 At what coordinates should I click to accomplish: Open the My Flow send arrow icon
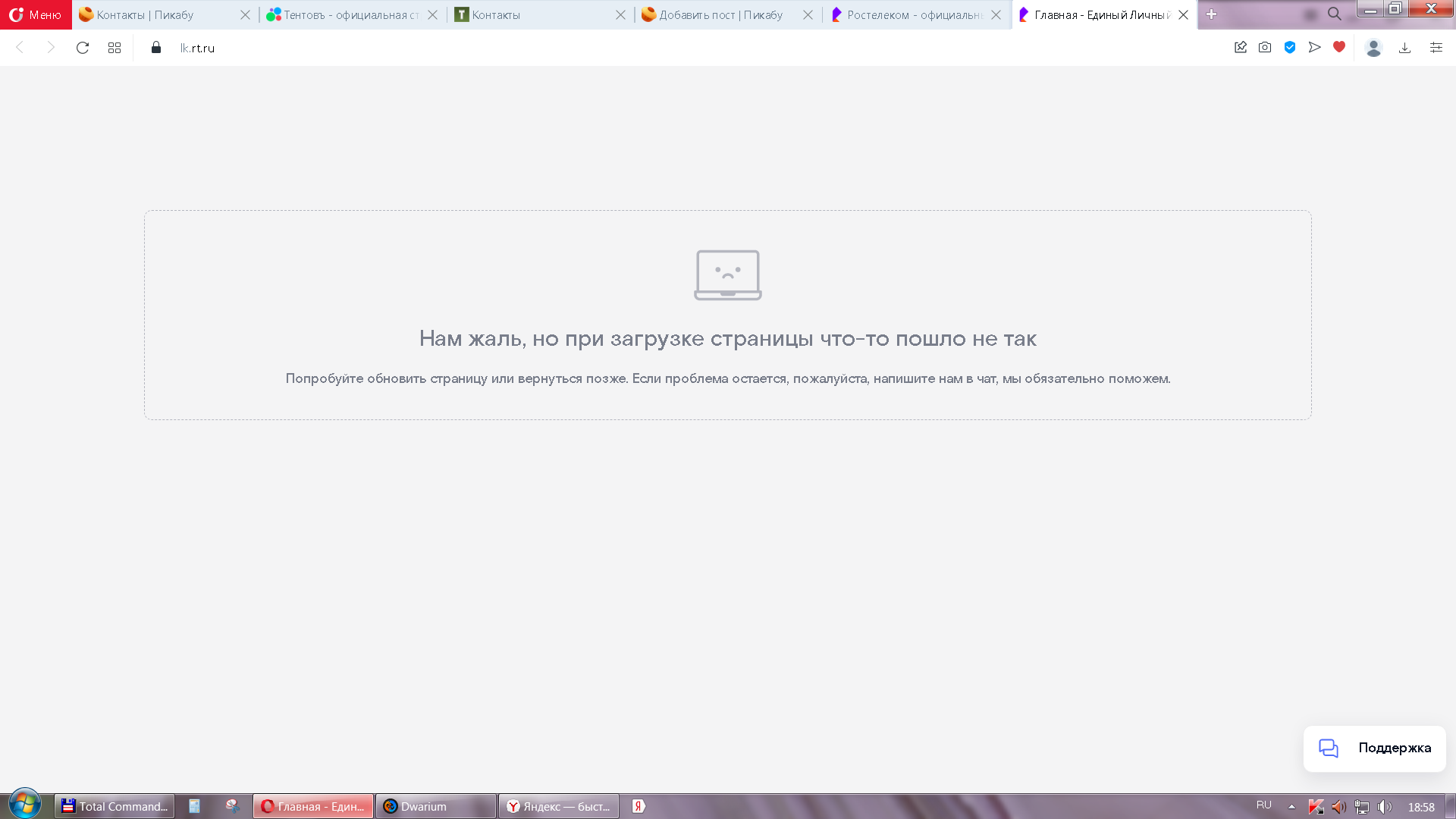click(1315, 48)
